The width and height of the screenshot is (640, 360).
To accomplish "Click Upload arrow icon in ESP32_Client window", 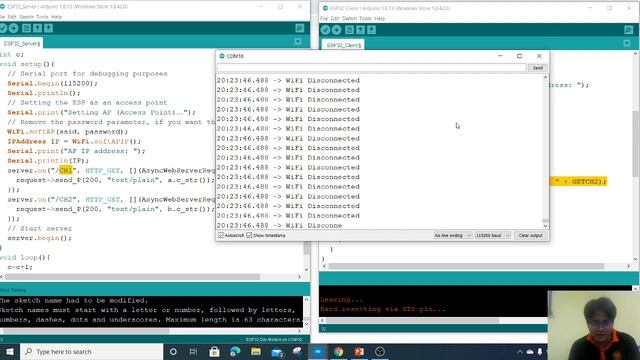I will (336, 30).
